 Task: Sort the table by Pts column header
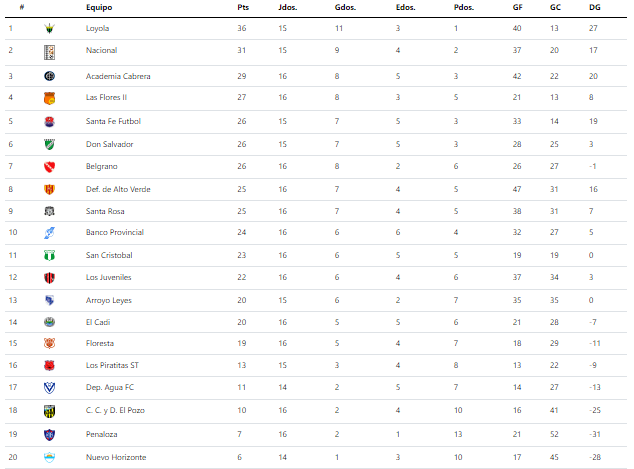click(243, 7)
